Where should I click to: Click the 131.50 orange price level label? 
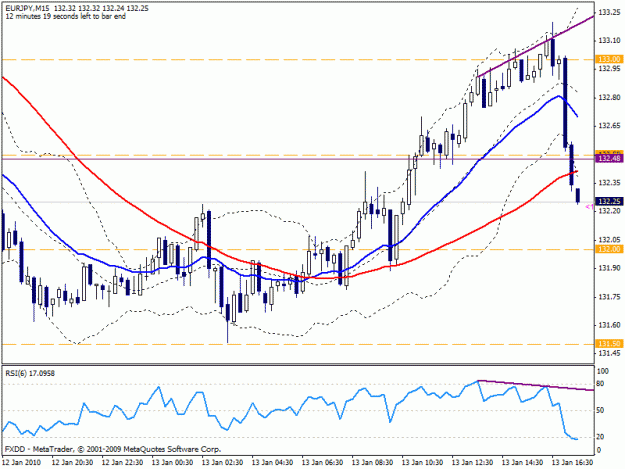[x=609, y=343]
